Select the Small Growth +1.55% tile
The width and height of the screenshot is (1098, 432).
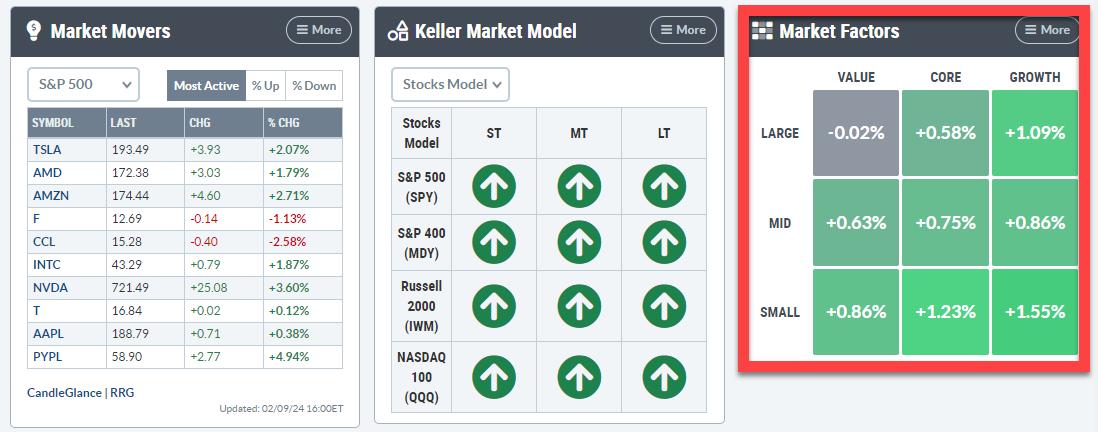pos(1034,311)
